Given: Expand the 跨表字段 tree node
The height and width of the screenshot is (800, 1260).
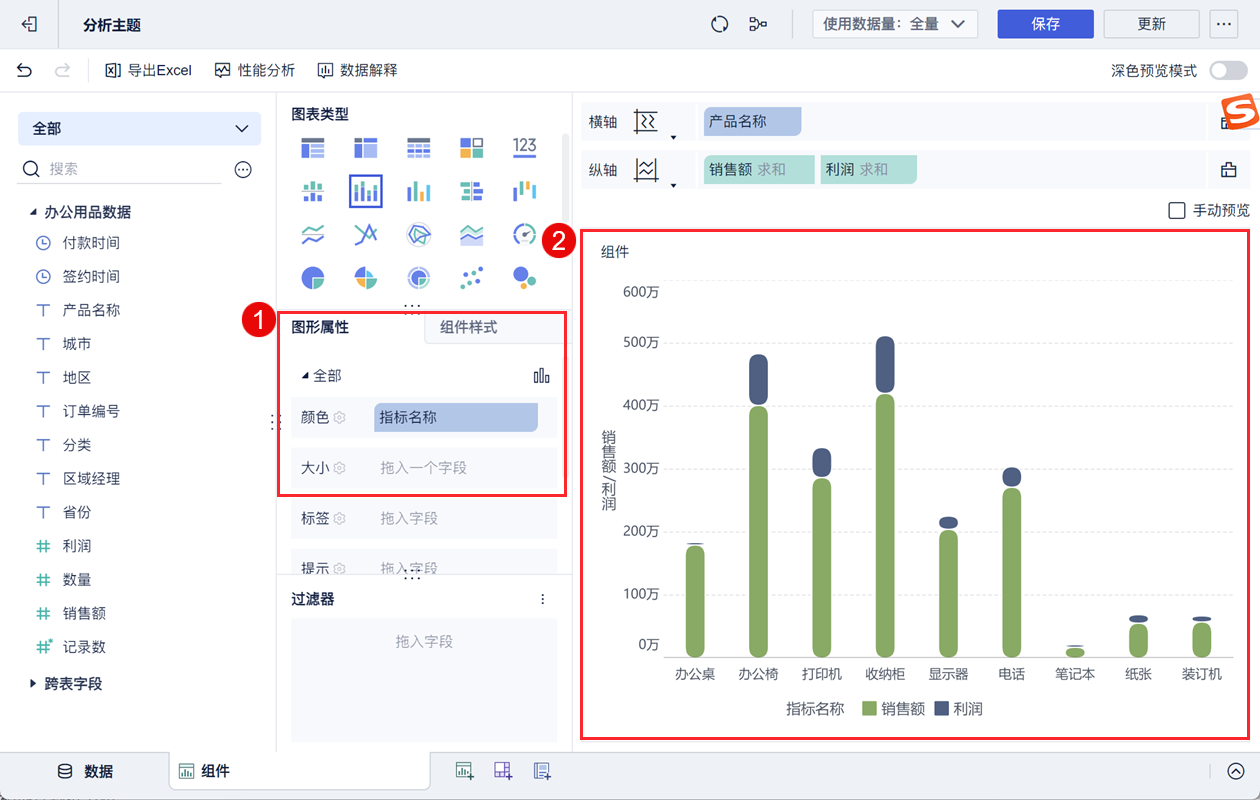Looking at the screenshot, I should click(31, 684).
